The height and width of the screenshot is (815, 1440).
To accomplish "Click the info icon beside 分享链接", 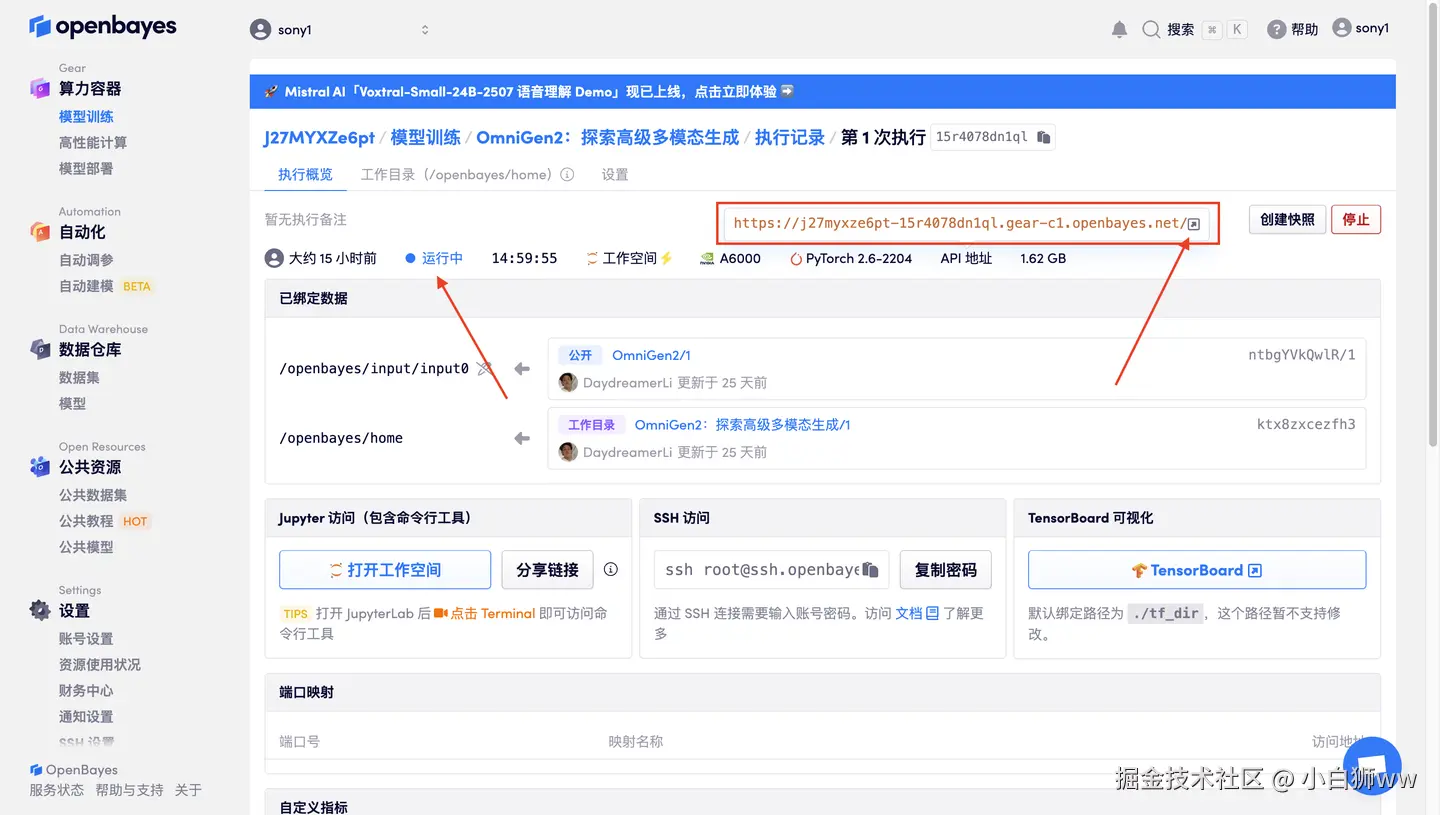I will [611, 569].
